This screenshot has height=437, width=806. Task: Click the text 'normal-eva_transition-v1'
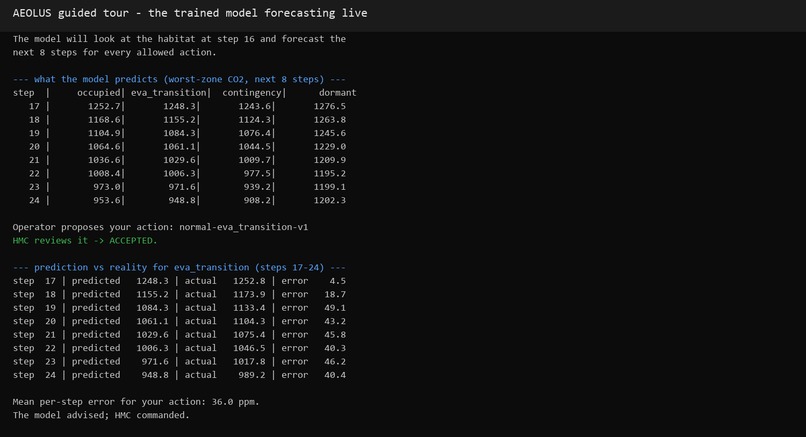pos(244,227)
